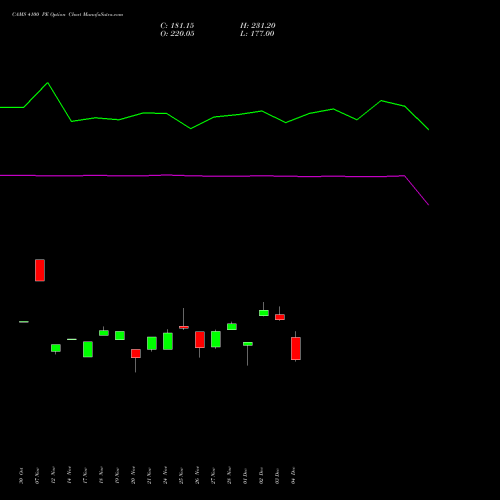Select the green candle for 28 Nov
The image size is (500, 500).
point(232,326)
